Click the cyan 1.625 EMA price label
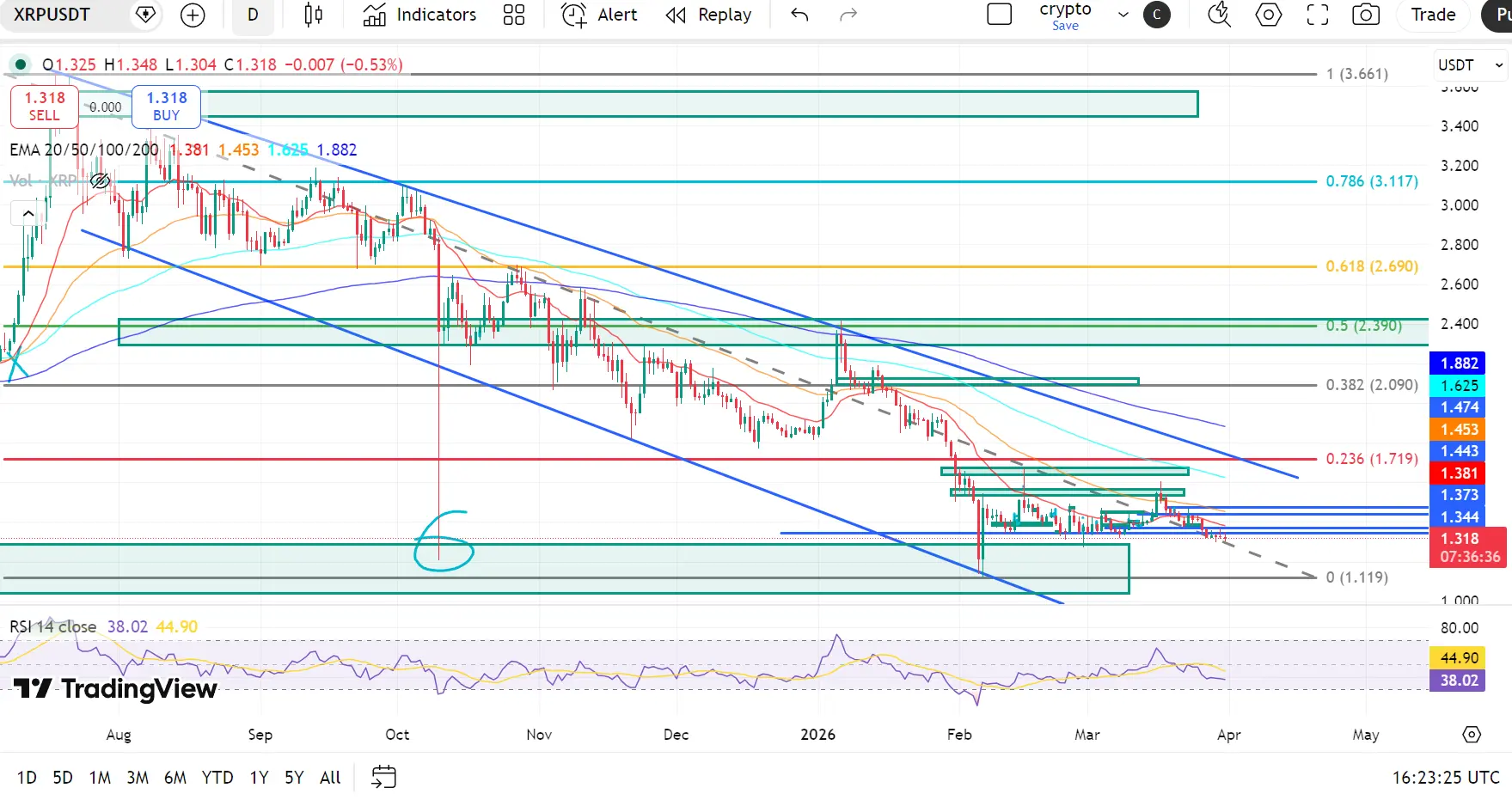Image resolution: width=1512 pixels, height=800 pixels. [1459, 386]
